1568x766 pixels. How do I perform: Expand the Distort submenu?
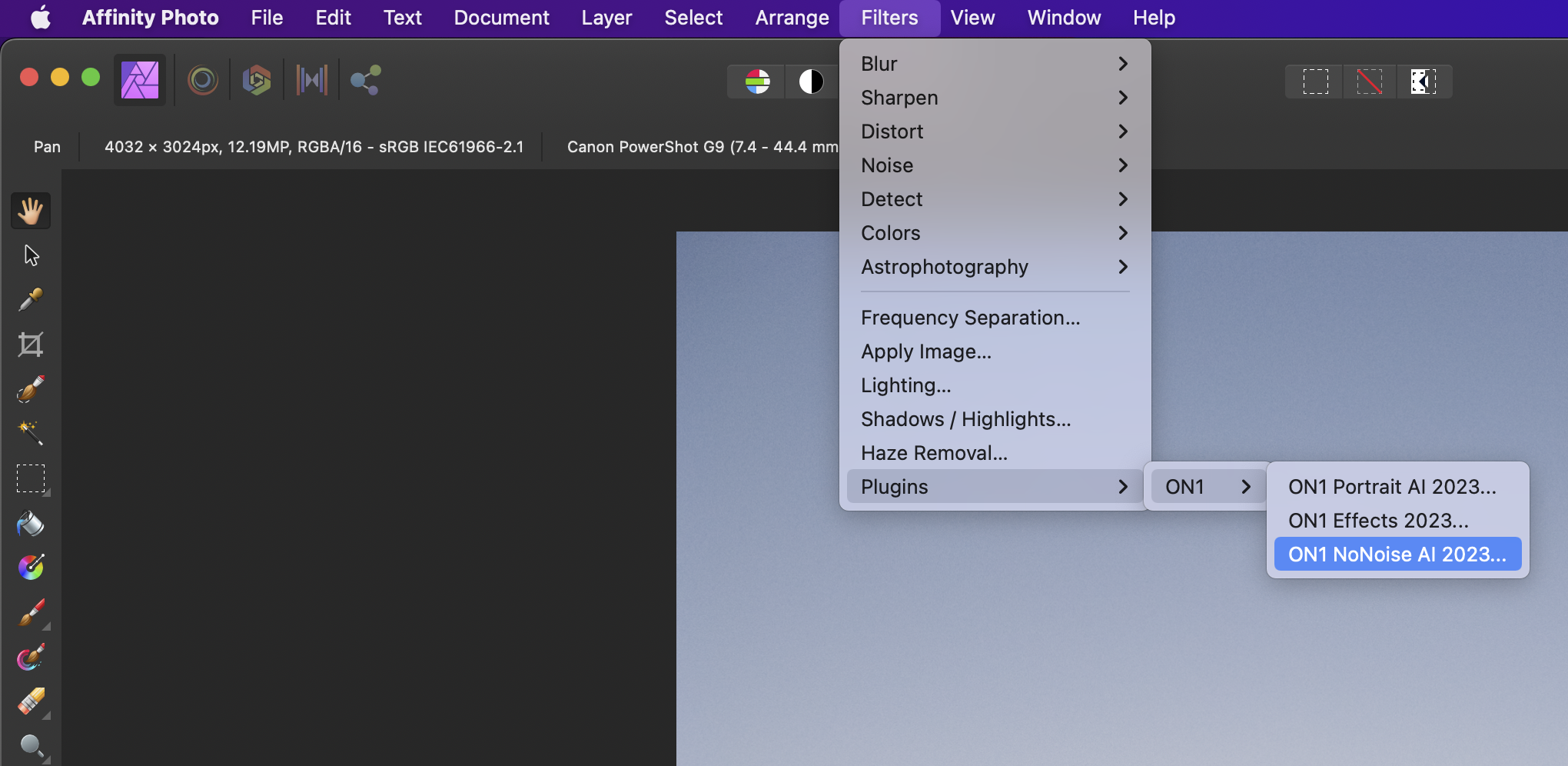pos(995,132)
